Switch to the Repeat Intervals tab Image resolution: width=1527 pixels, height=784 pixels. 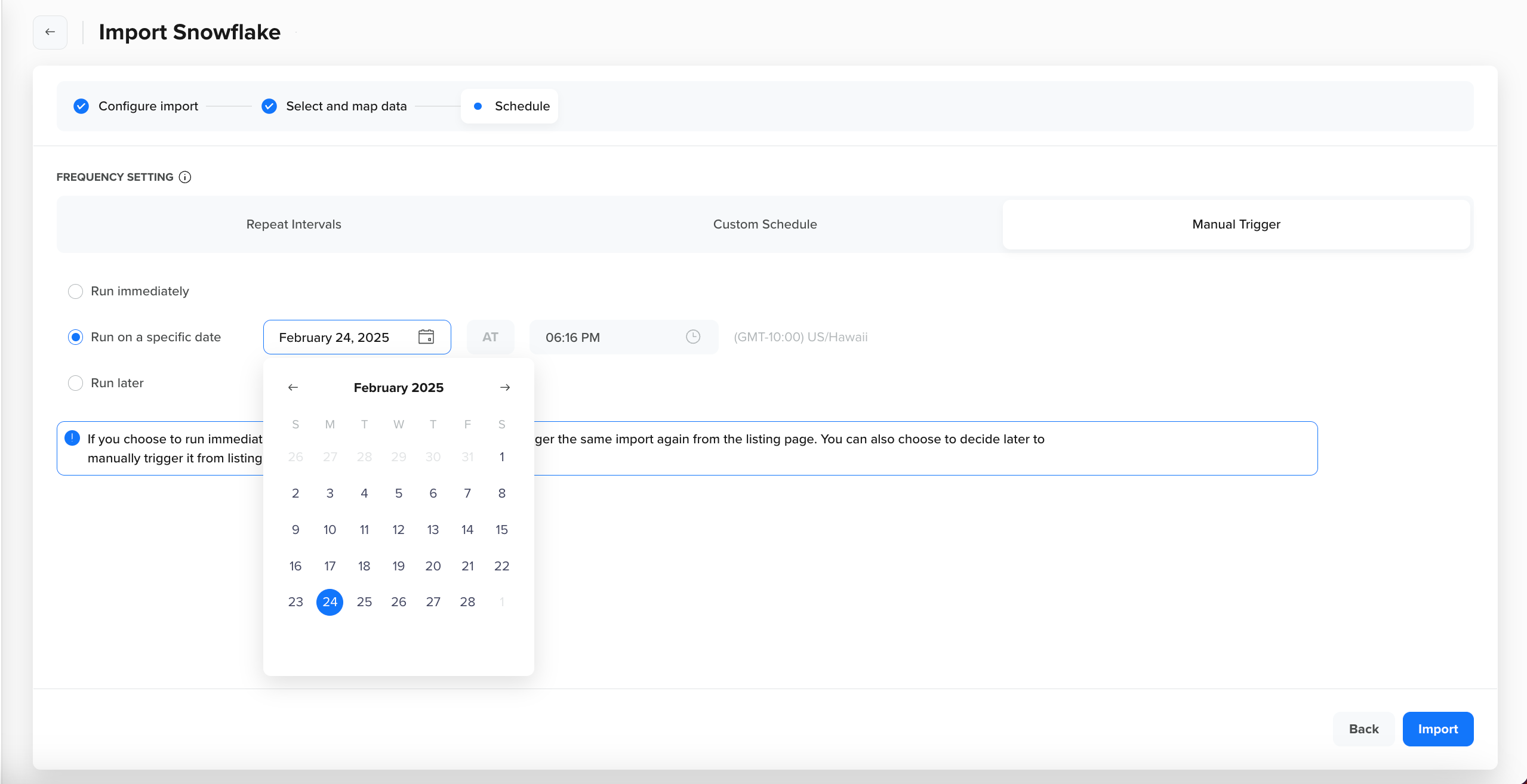coord(293,224)
